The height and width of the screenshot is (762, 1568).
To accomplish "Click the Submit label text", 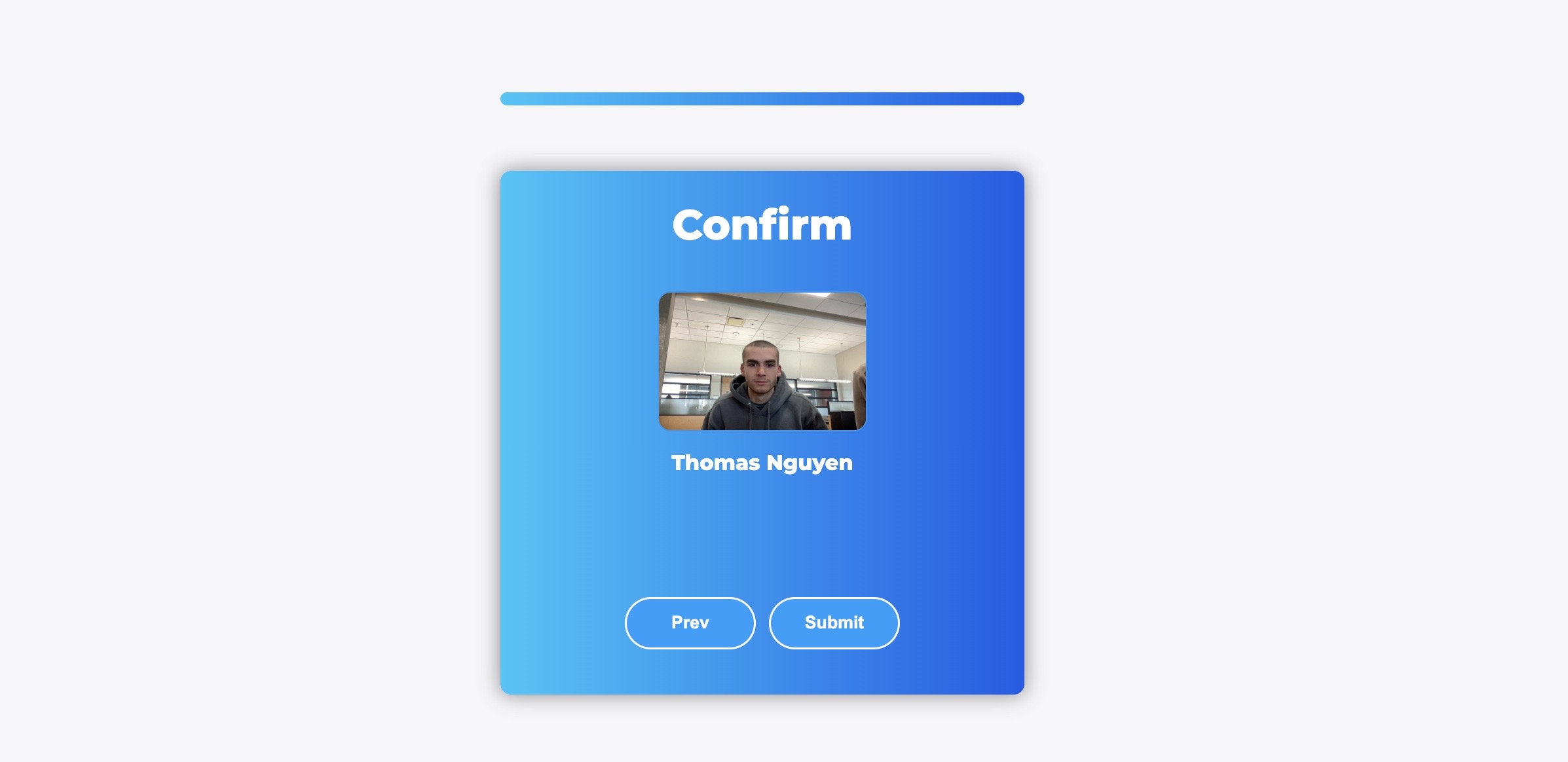I will (x=834, y=623).
